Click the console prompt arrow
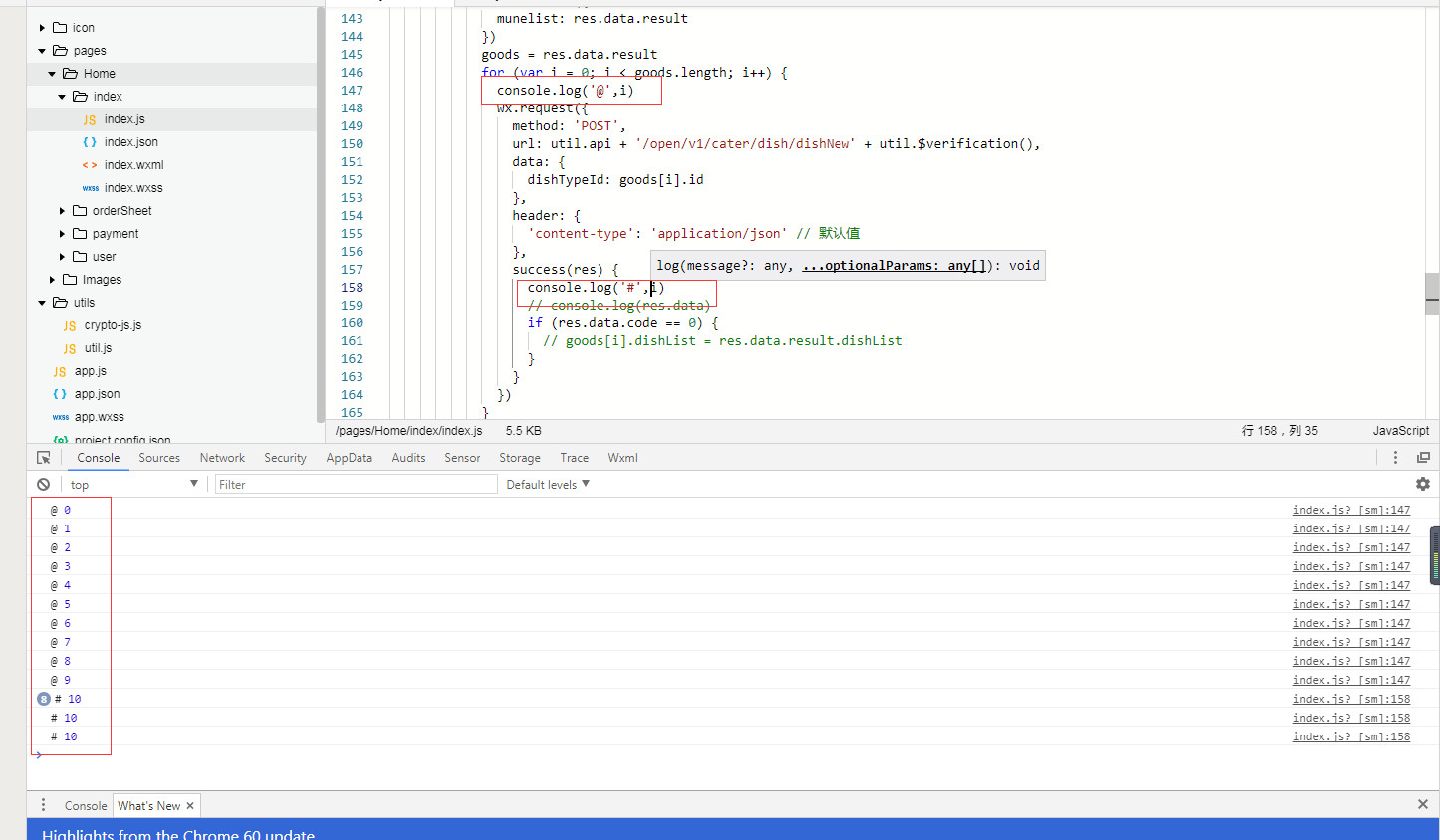The height and width of the screenshot is (840, 1440). click(x=39, y=755)
